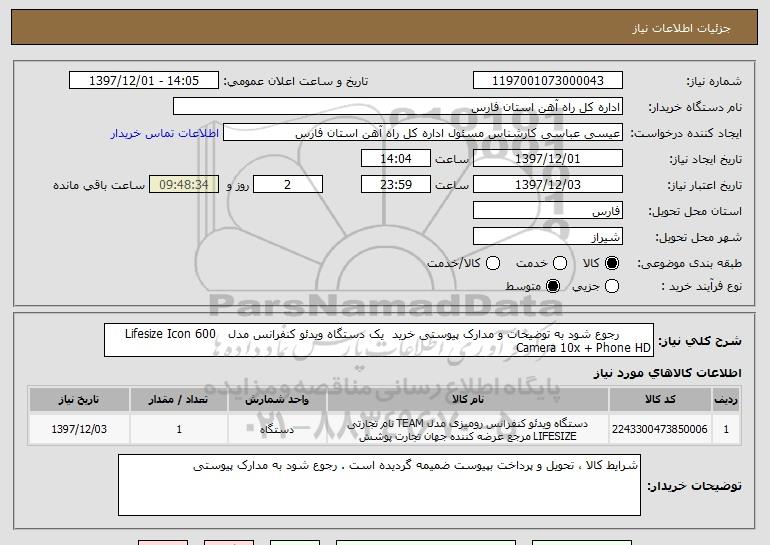Select the جزیی purchase type radio
The image size is (770, 545).
[612, 286]
